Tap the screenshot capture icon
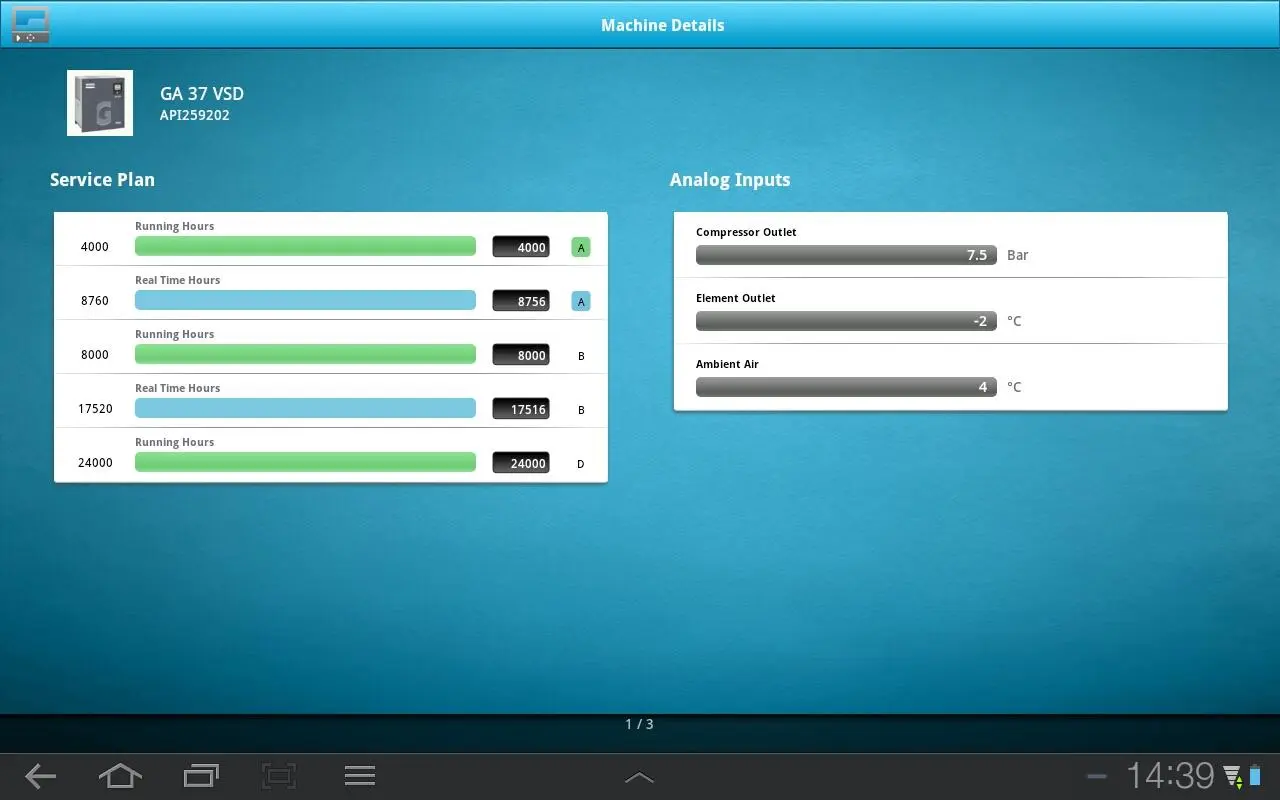This screenshot has height=800, width=1280. (280, 776)
